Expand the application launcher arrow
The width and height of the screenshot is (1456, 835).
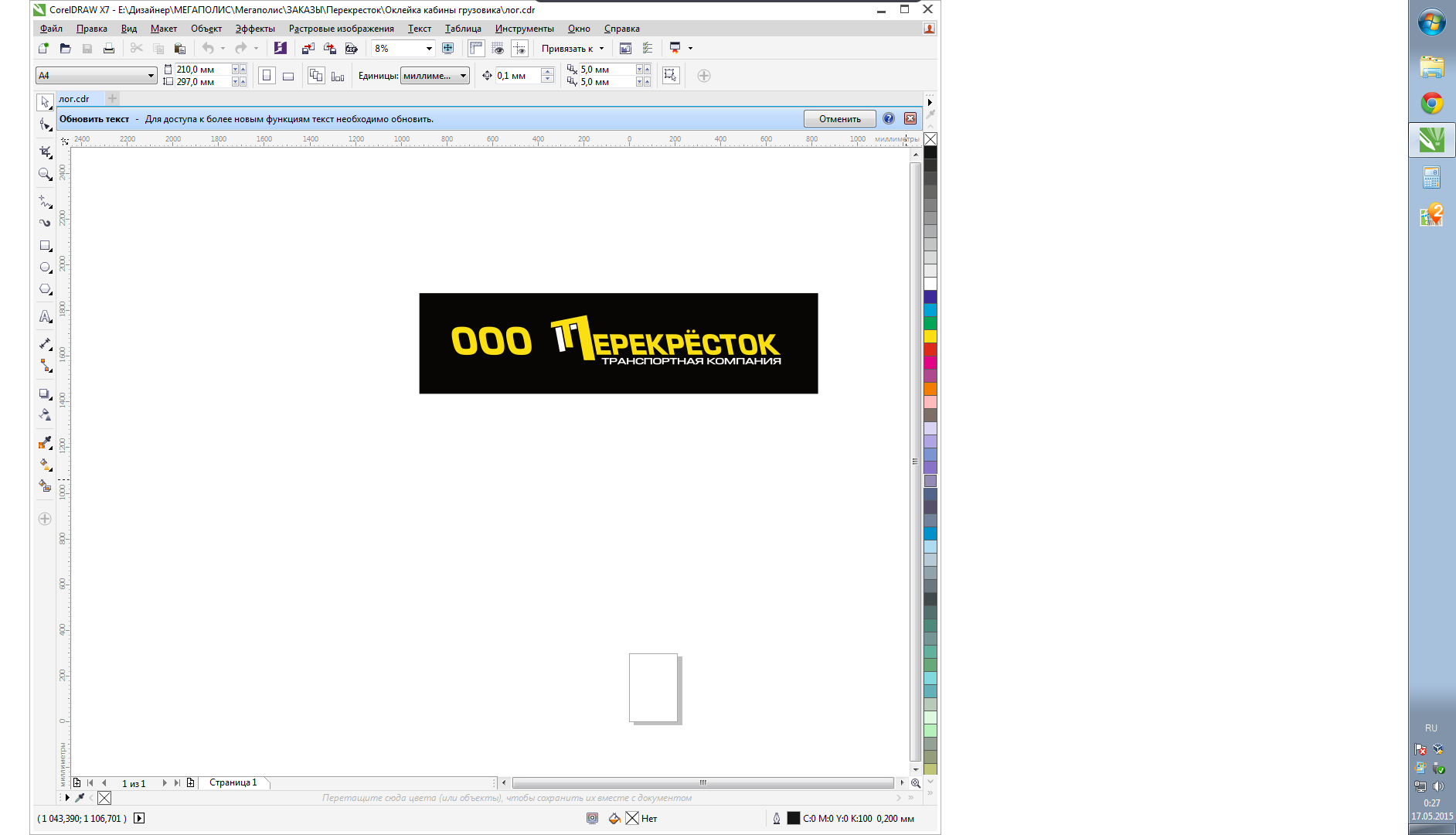tap(690, 48)
